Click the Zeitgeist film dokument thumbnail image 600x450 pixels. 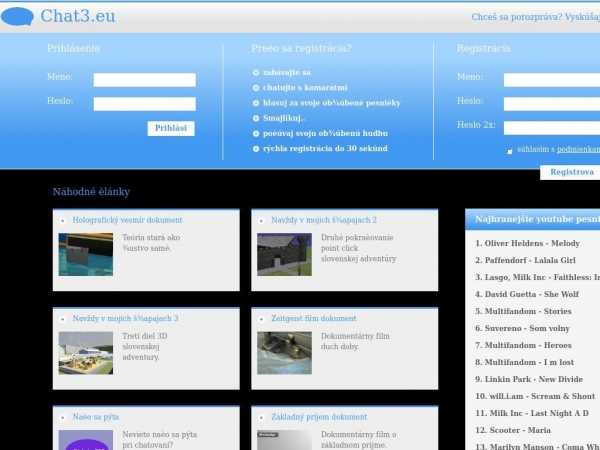pos(284,352)
